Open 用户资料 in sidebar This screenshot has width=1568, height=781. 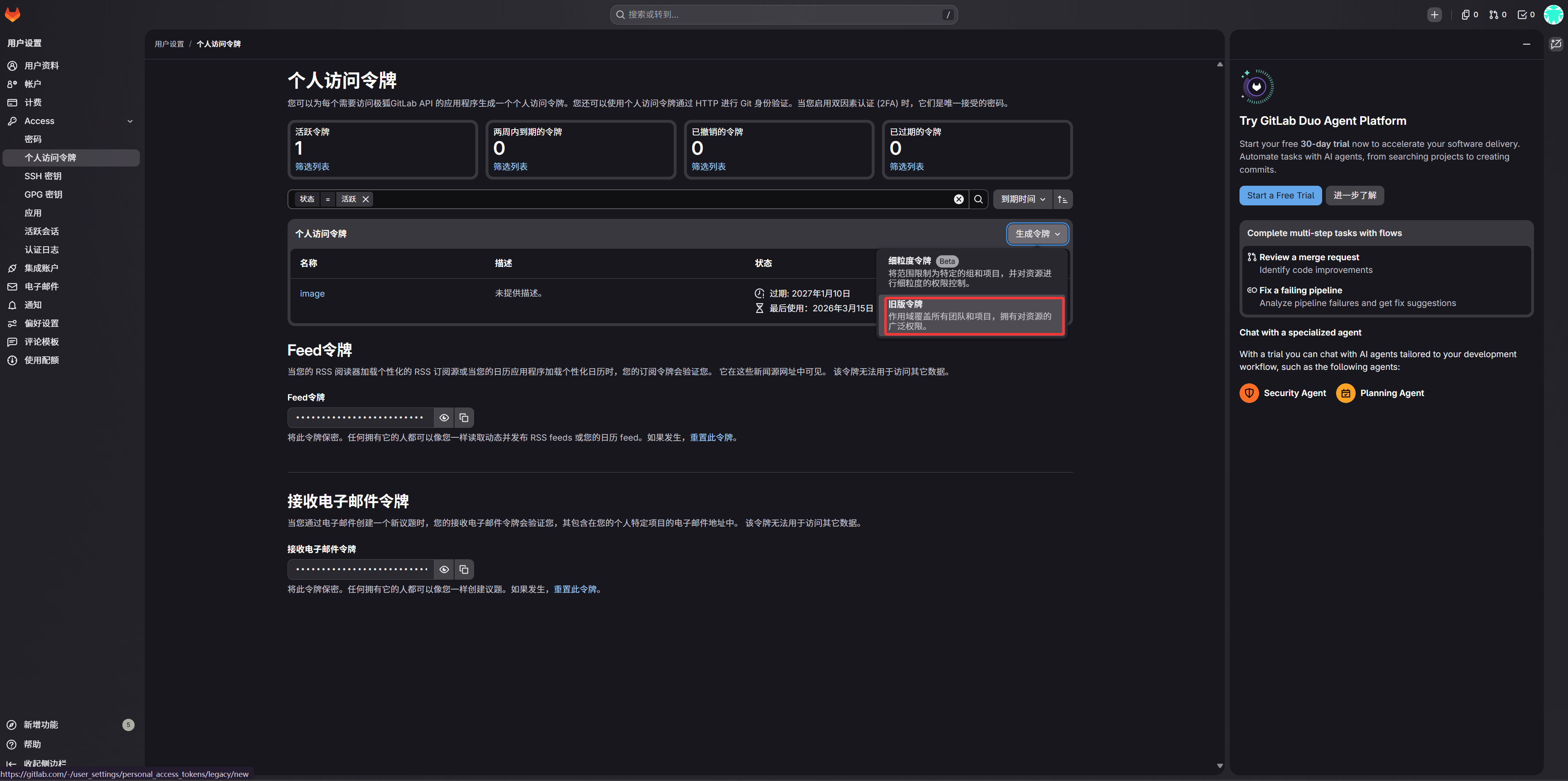point(71,66)
